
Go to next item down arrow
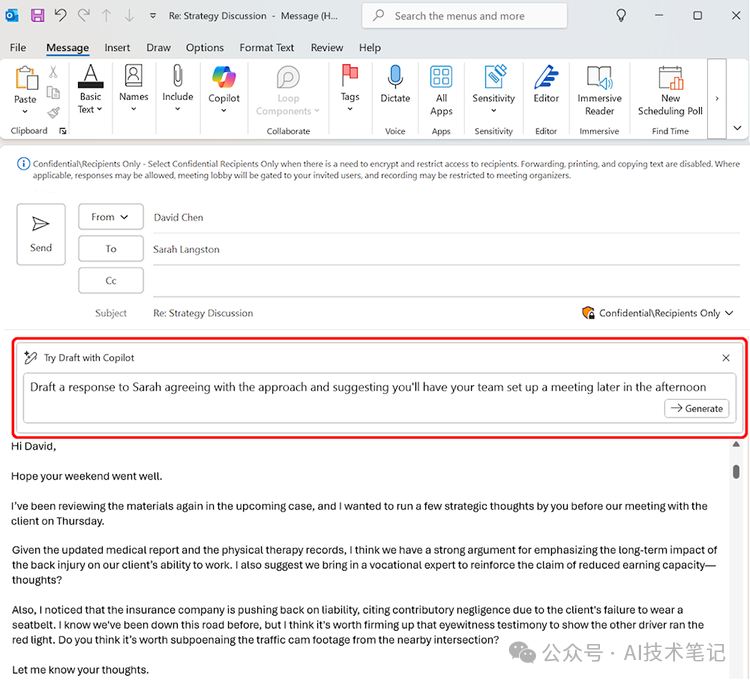(x=129, y=16)
